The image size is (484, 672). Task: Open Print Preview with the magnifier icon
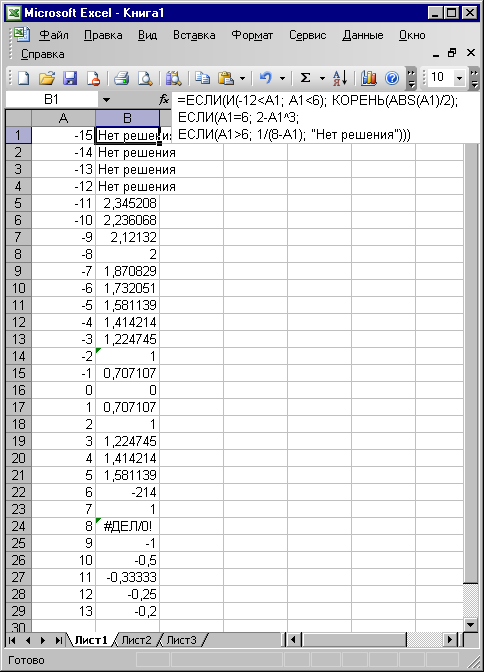(145, 78)
